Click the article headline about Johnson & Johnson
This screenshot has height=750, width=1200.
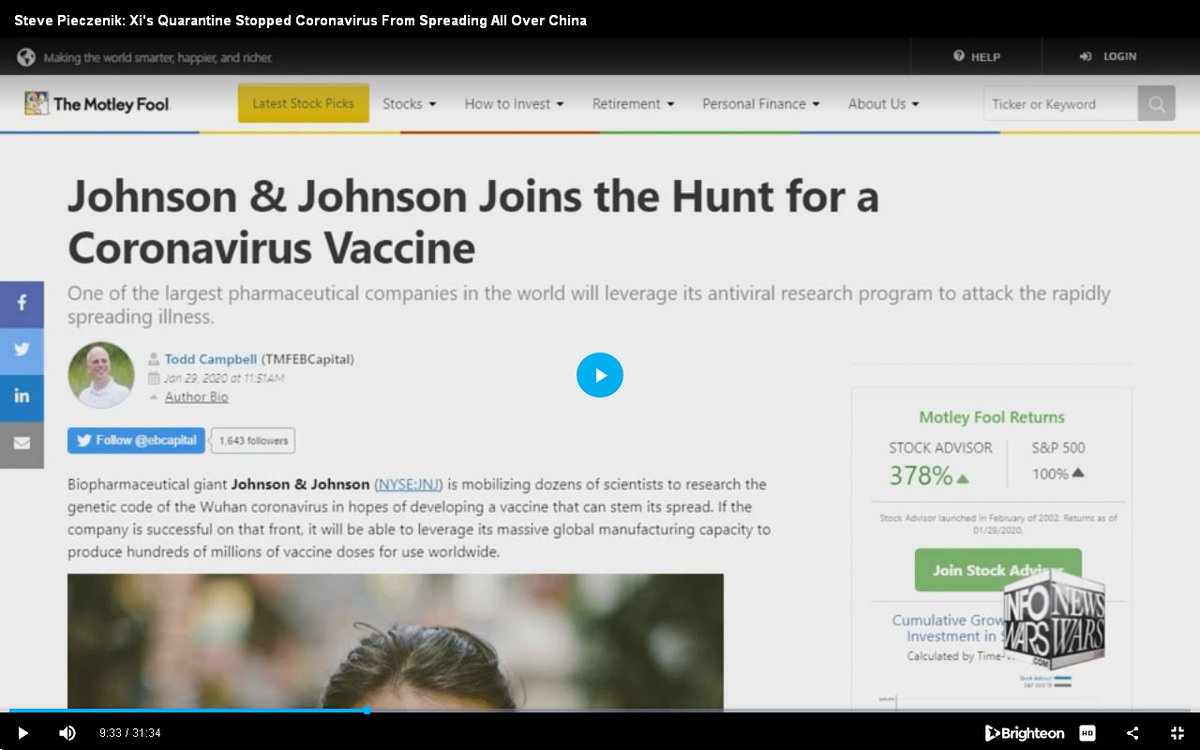point(473,222)
